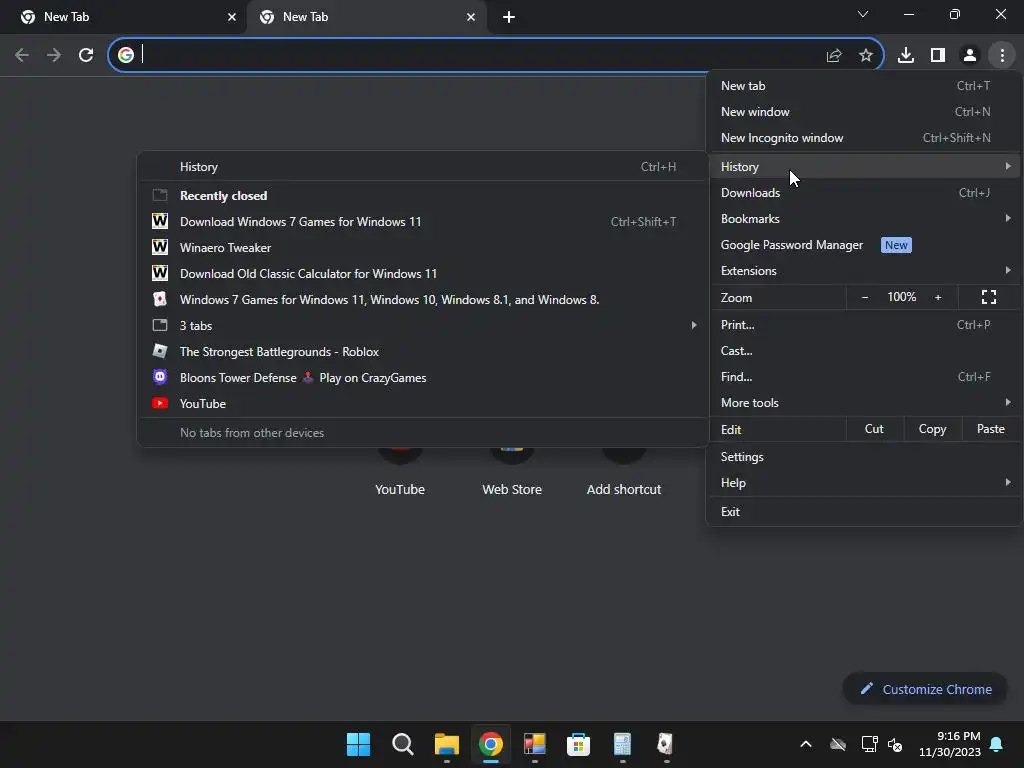Choose New window from the menu

click(864, 112)
